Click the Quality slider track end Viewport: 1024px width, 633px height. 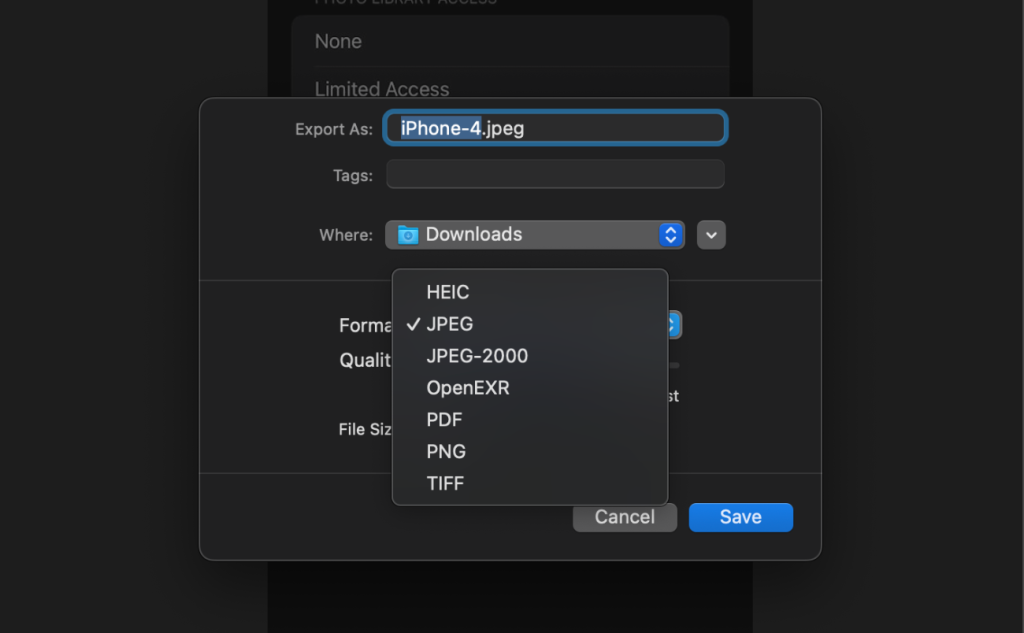676,365
